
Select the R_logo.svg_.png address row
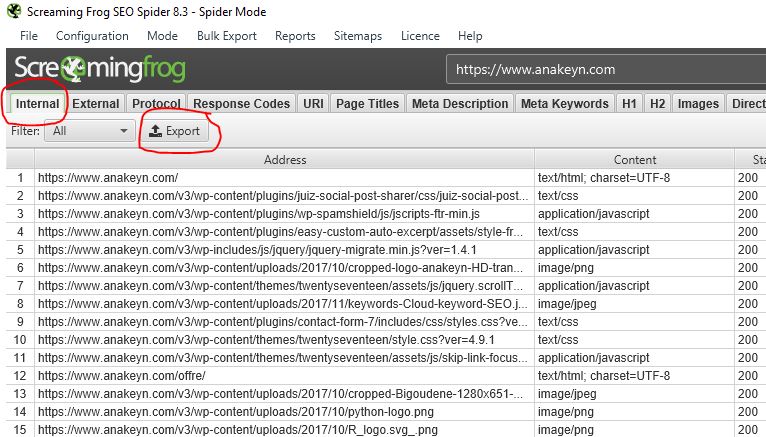[x=284, y=430]
